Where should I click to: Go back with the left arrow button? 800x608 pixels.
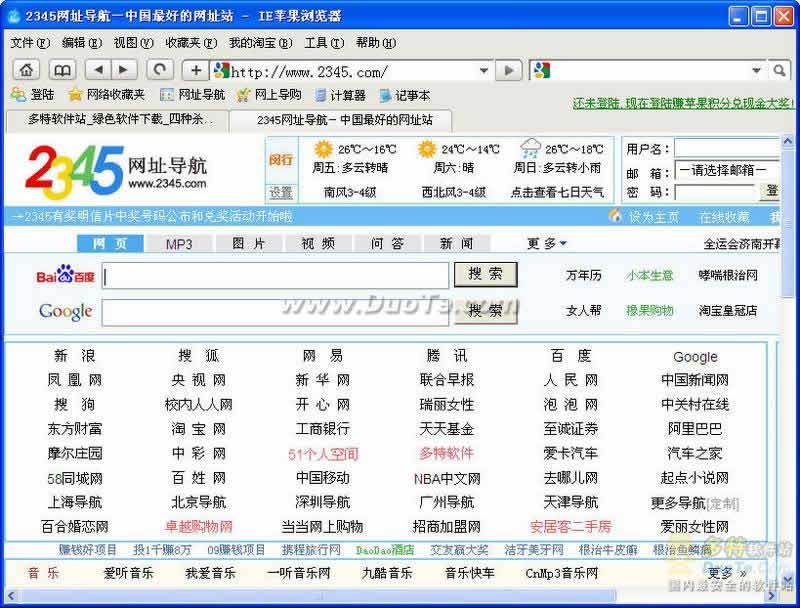98,70
